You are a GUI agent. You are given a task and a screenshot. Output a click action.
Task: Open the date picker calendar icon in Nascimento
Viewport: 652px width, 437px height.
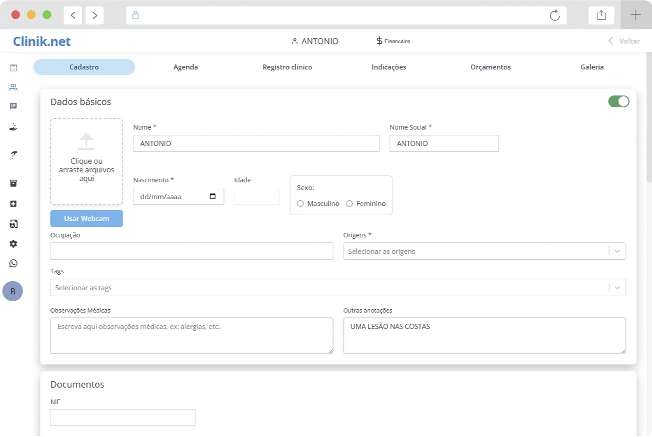(213, 197)
